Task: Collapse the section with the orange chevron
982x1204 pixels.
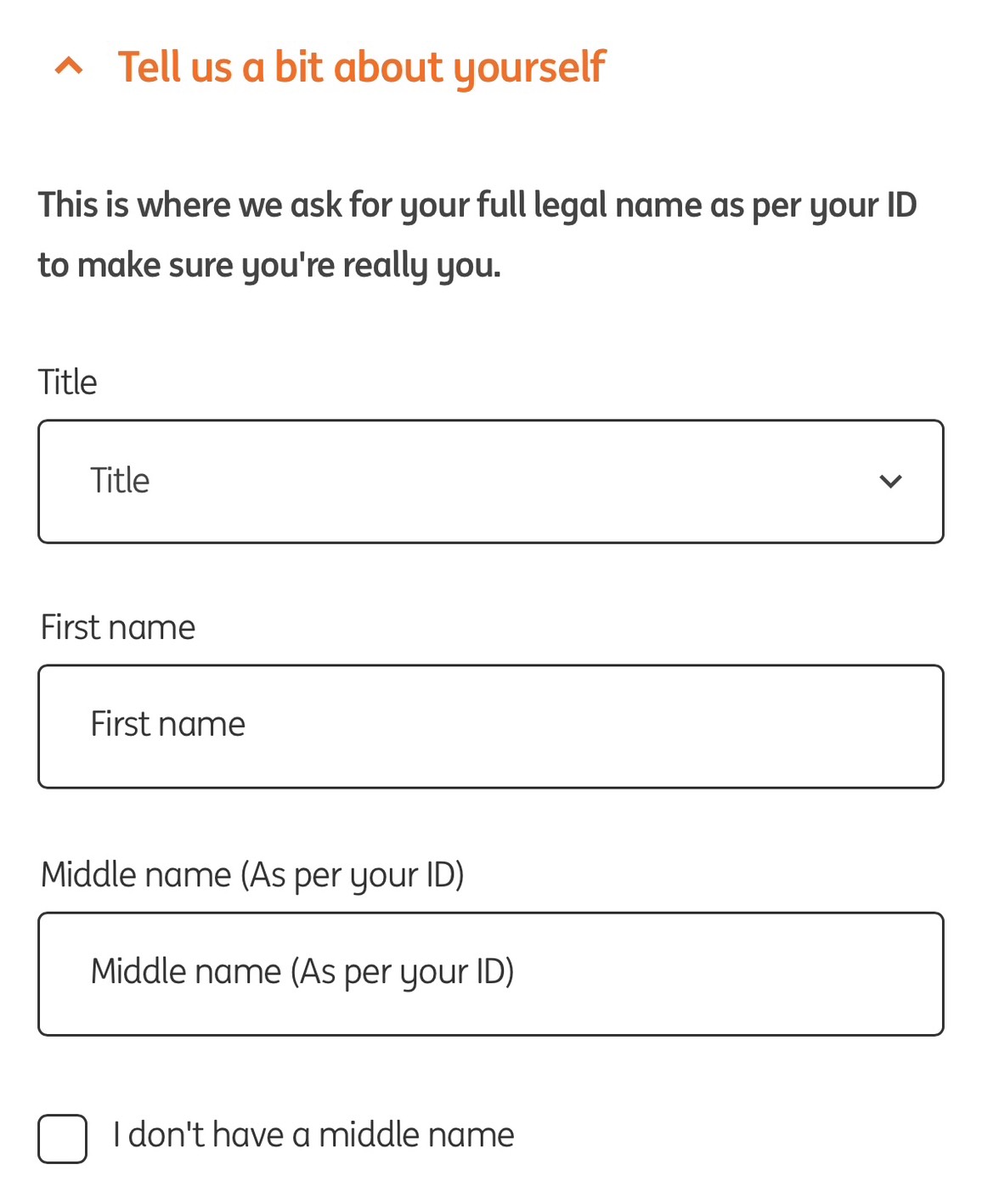Action: [x=69, y=66]
